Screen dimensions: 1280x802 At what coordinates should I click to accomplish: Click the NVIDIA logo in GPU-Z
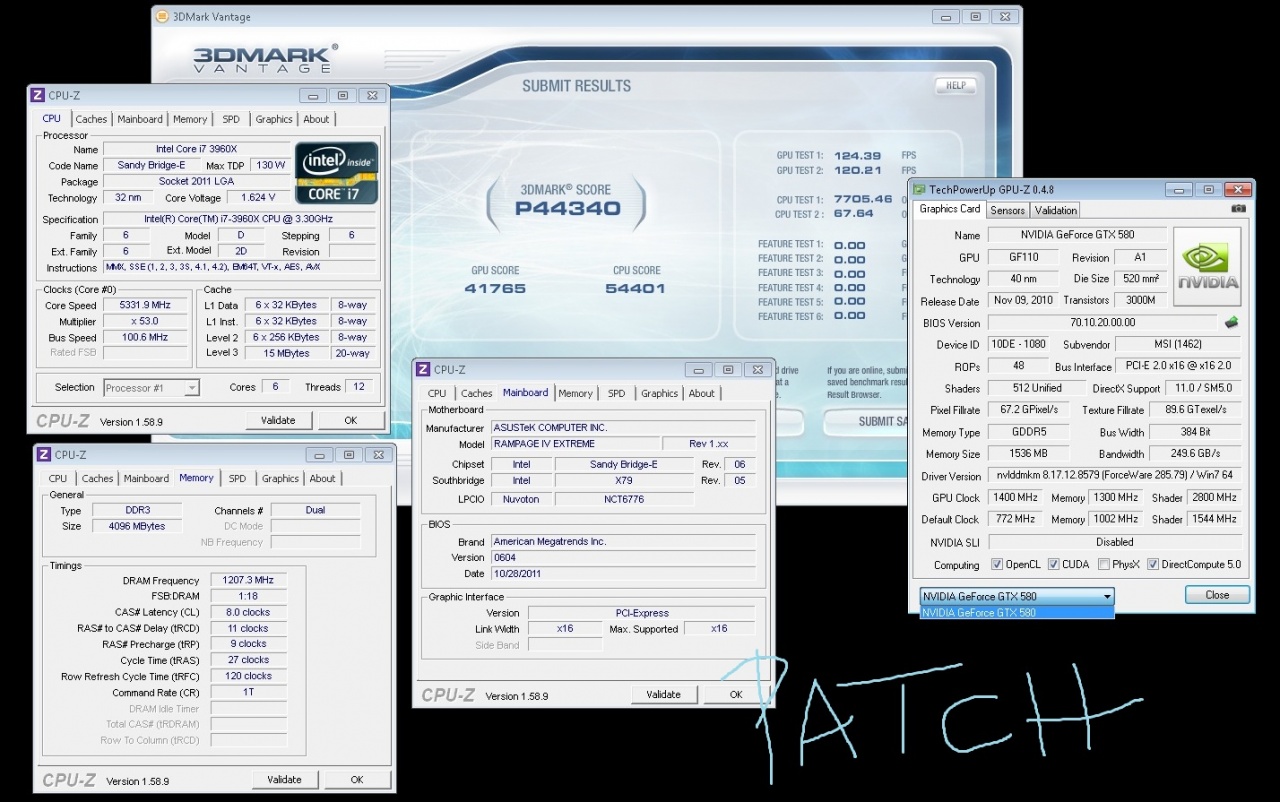tap(1207, 266)
